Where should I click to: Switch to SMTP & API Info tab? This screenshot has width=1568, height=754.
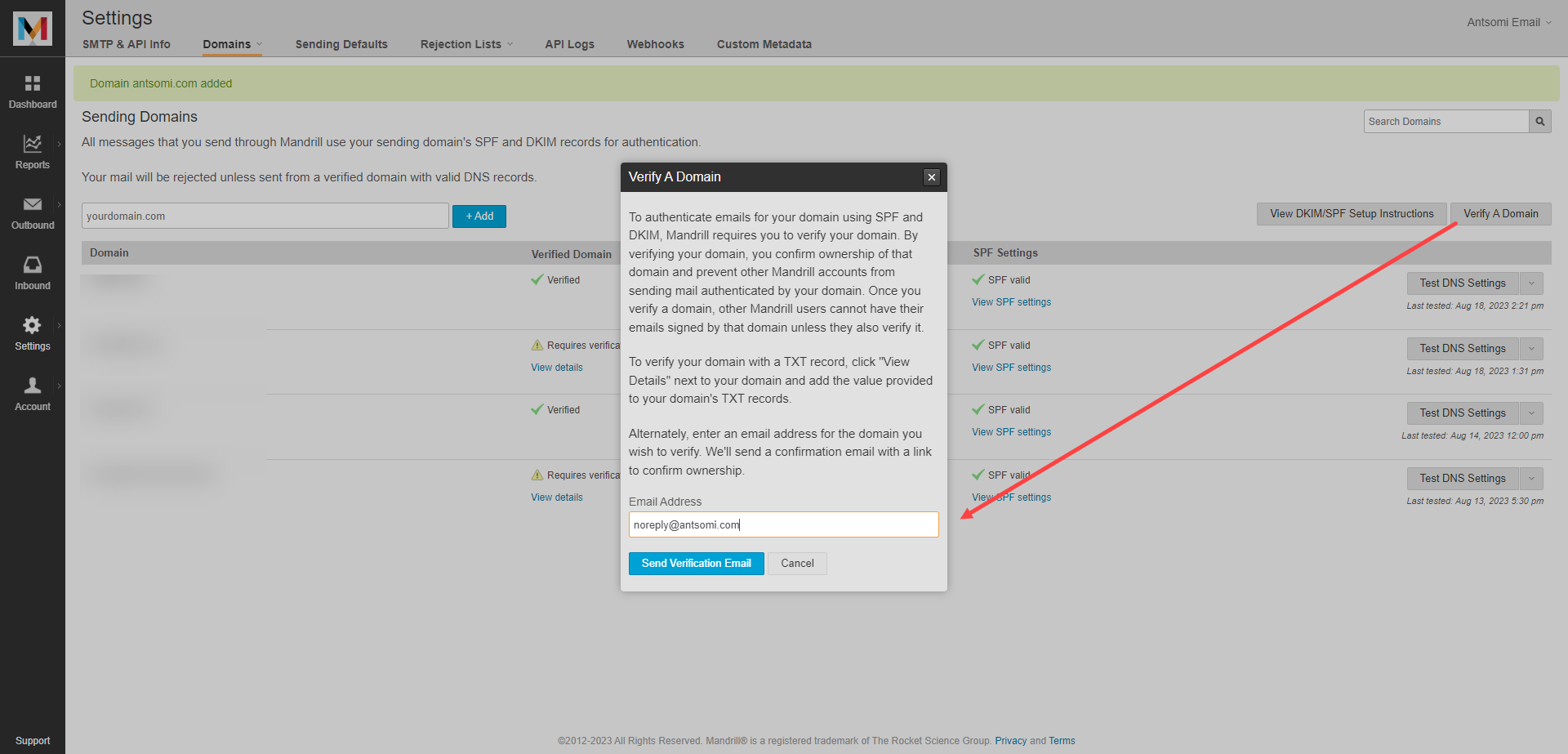(127, 44)
